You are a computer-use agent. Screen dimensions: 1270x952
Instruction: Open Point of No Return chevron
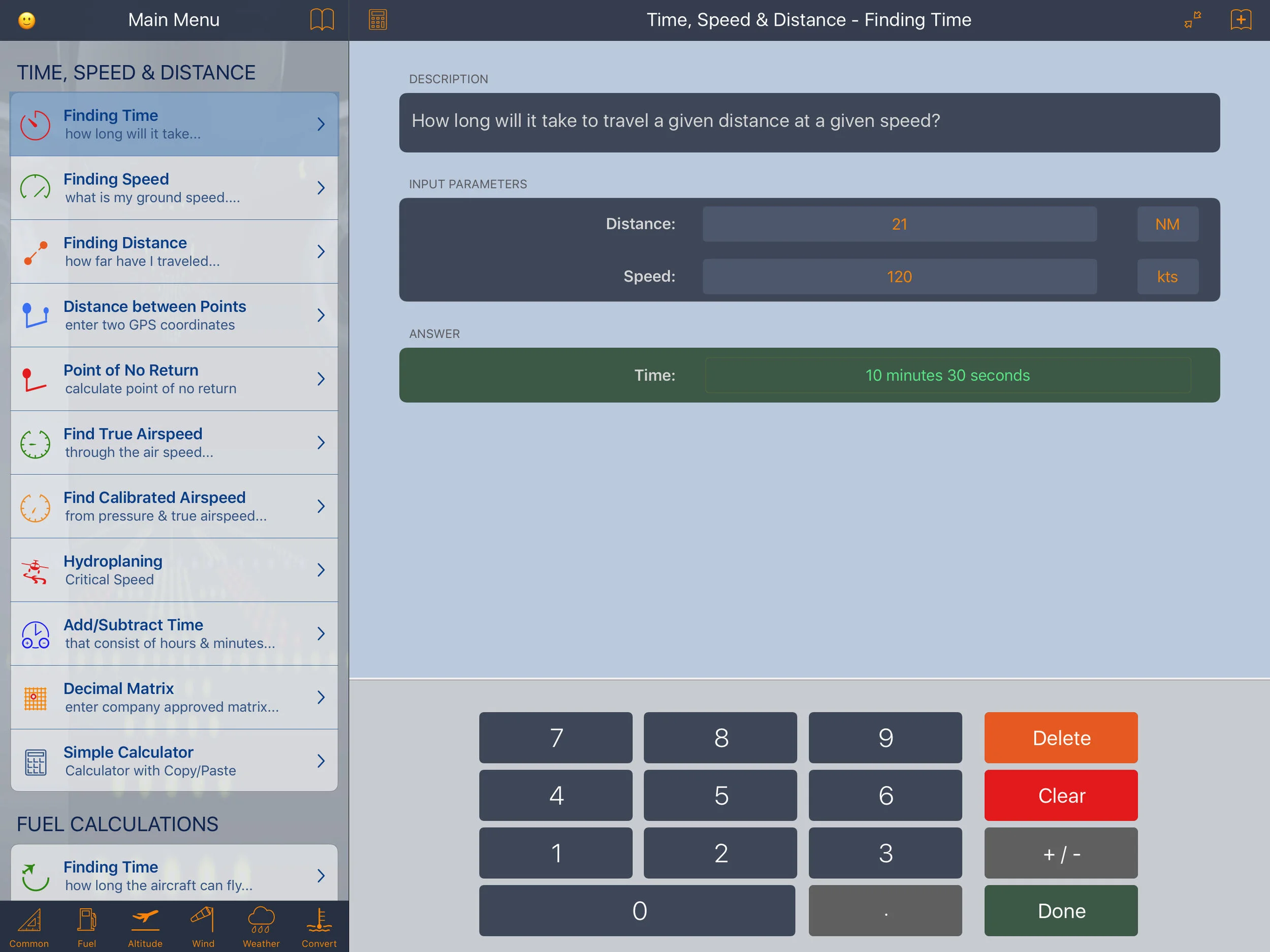point(321,379)
